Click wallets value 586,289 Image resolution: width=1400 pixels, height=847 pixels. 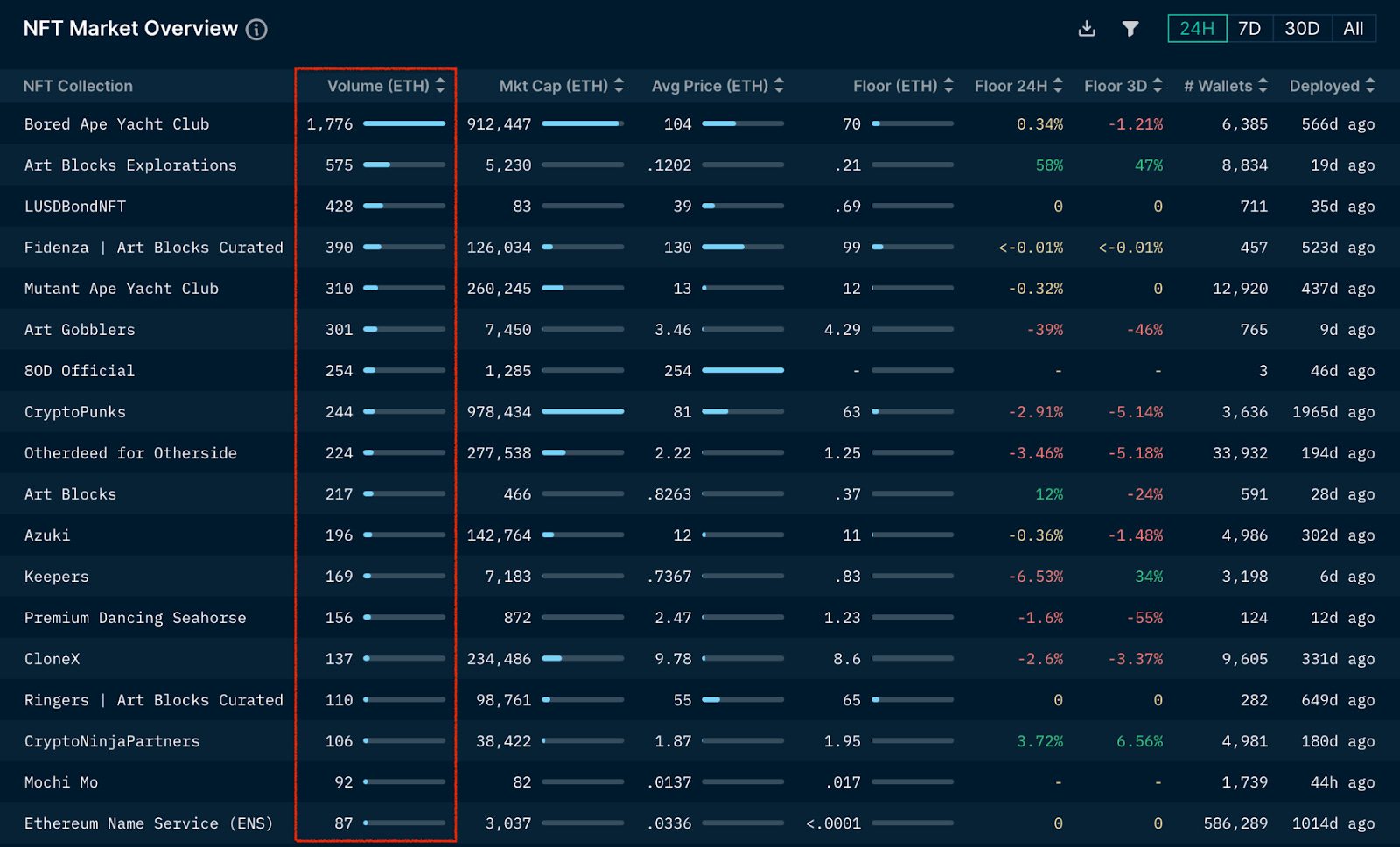[x=1235, y=823]
